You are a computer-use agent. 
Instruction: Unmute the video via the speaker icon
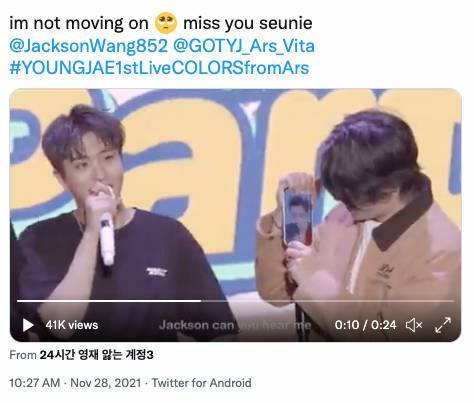(x=414, y=325)
